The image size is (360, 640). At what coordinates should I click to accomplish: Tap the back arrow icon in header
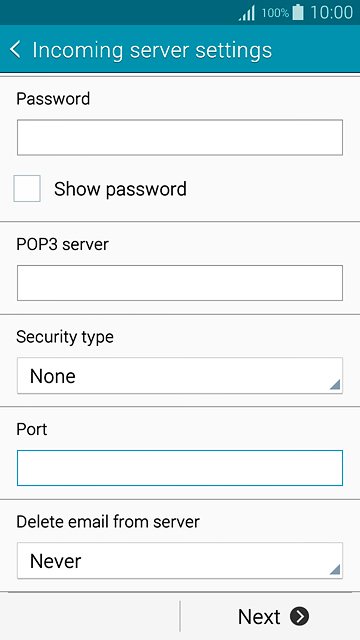[x=15, y=50]
